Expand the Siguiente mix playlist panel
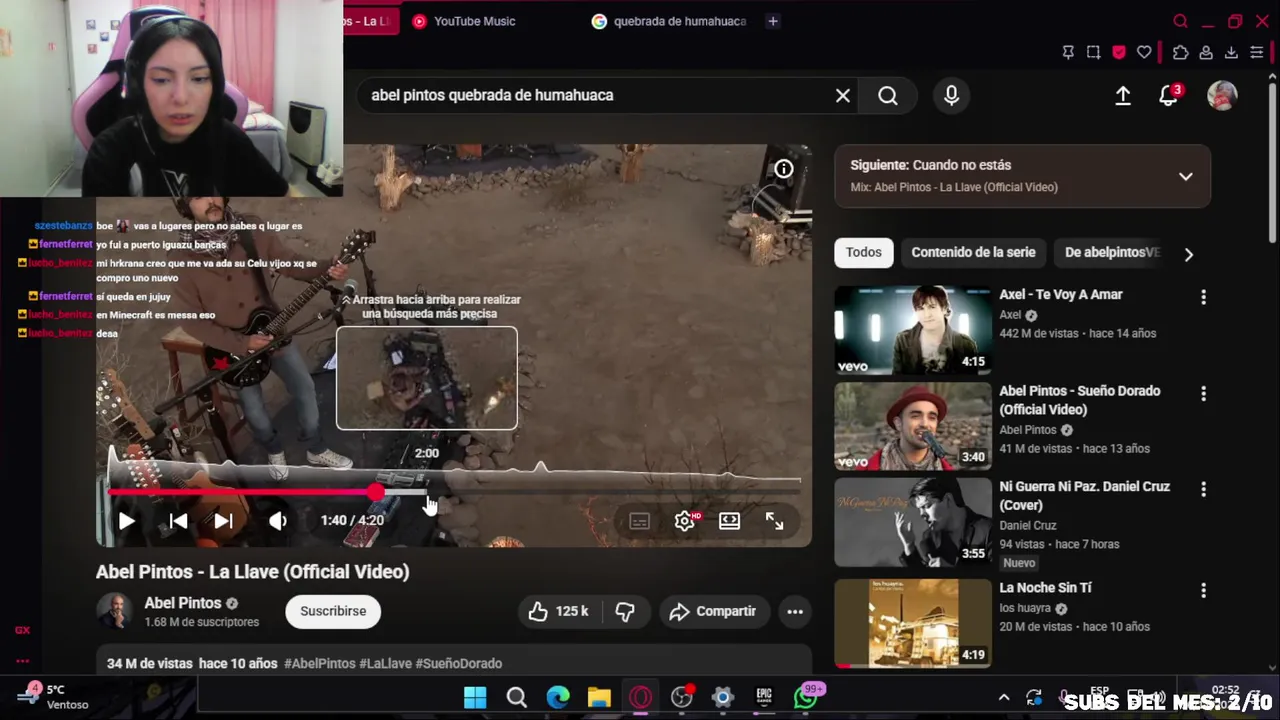The height and width of the screenshot is (720, 1280). click(1185, 176)
